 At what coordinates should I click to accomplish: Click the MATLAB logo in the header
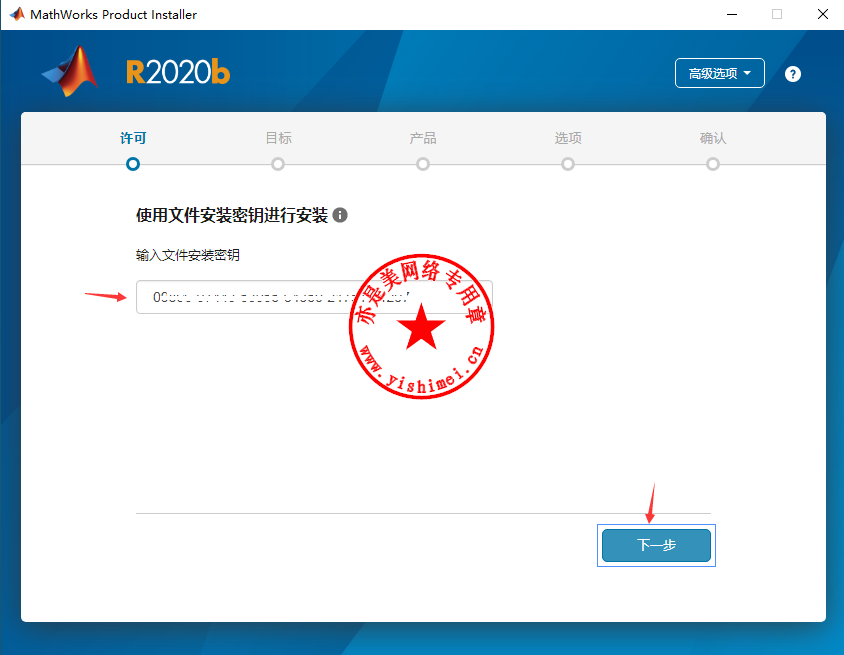70,72
